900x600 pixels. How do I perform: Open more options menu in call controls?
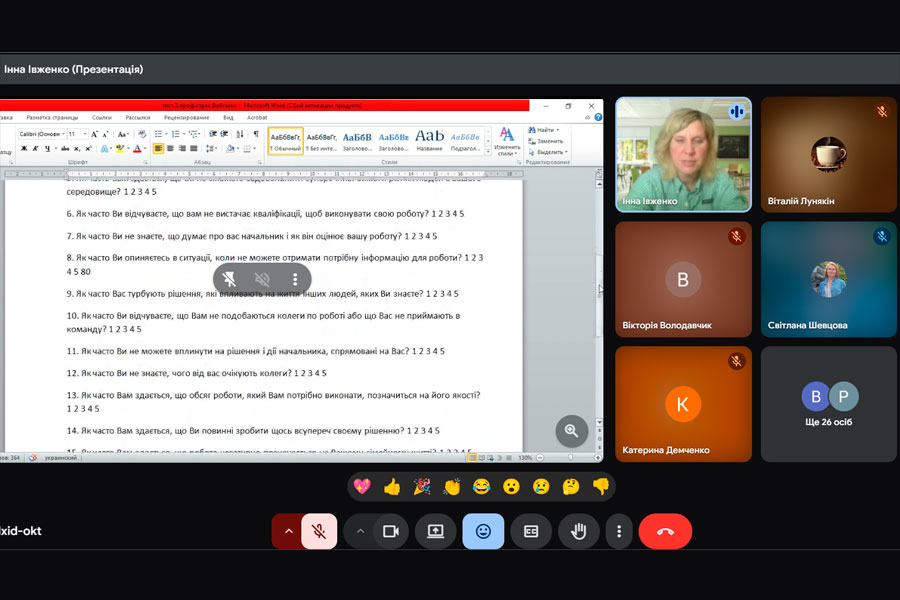(x=620, y=531)
